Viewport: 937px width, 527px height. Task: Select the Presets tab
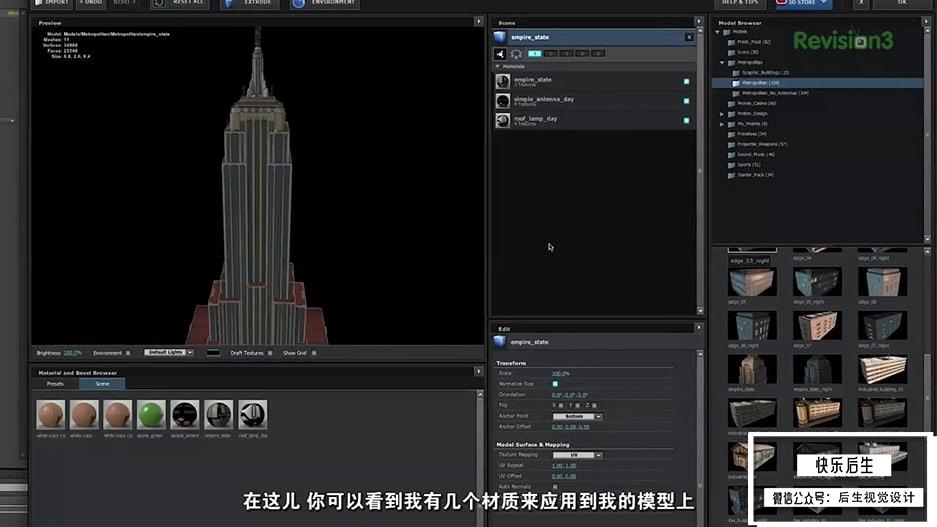[55, 384]
